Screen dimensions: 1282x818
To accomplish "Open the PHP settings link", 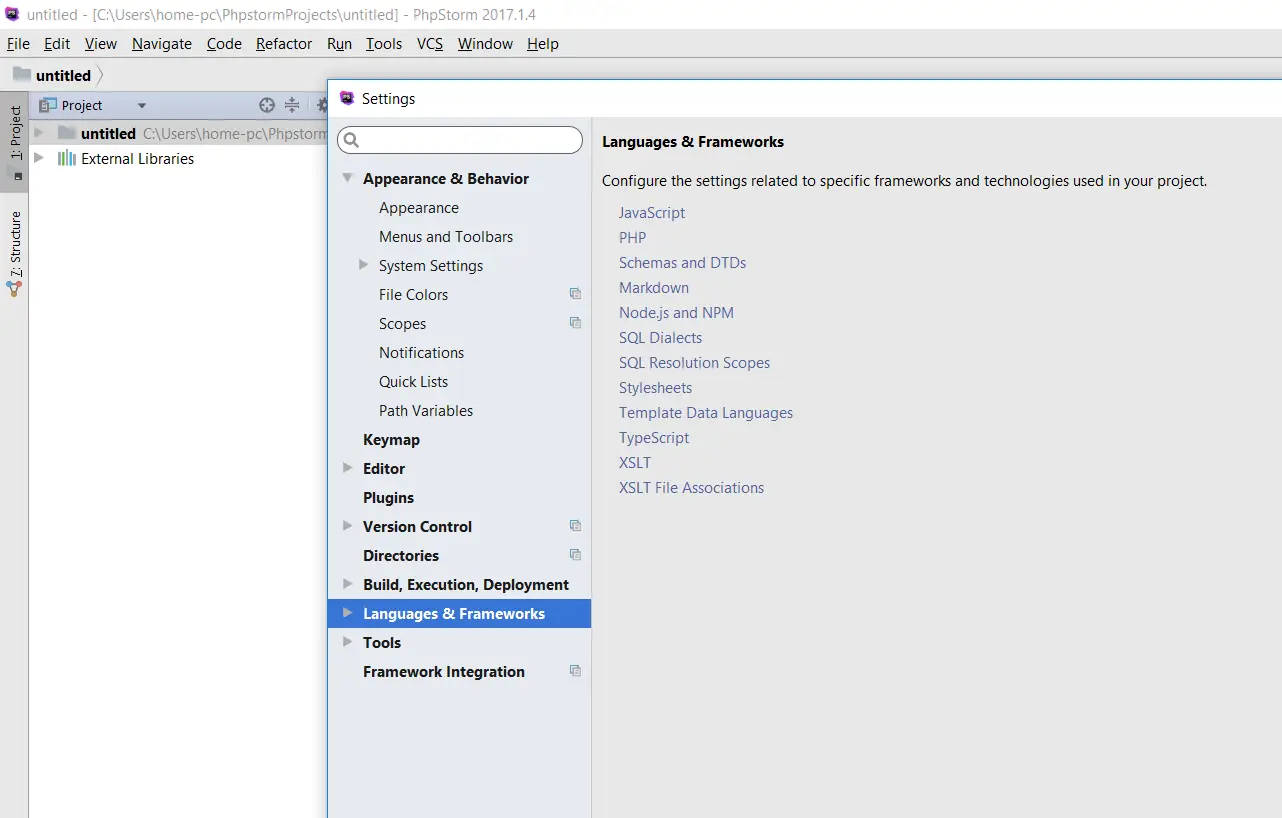I will click(x=633, y=238).
